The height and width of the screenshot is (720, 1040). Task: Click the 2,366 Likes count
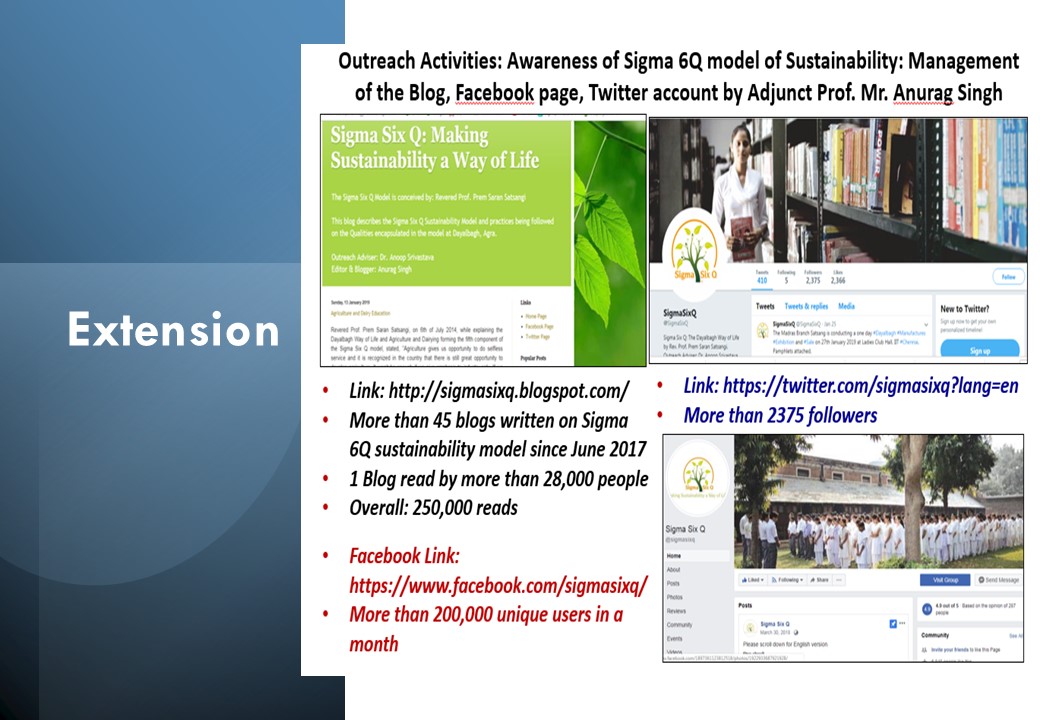tap(838, 277)
